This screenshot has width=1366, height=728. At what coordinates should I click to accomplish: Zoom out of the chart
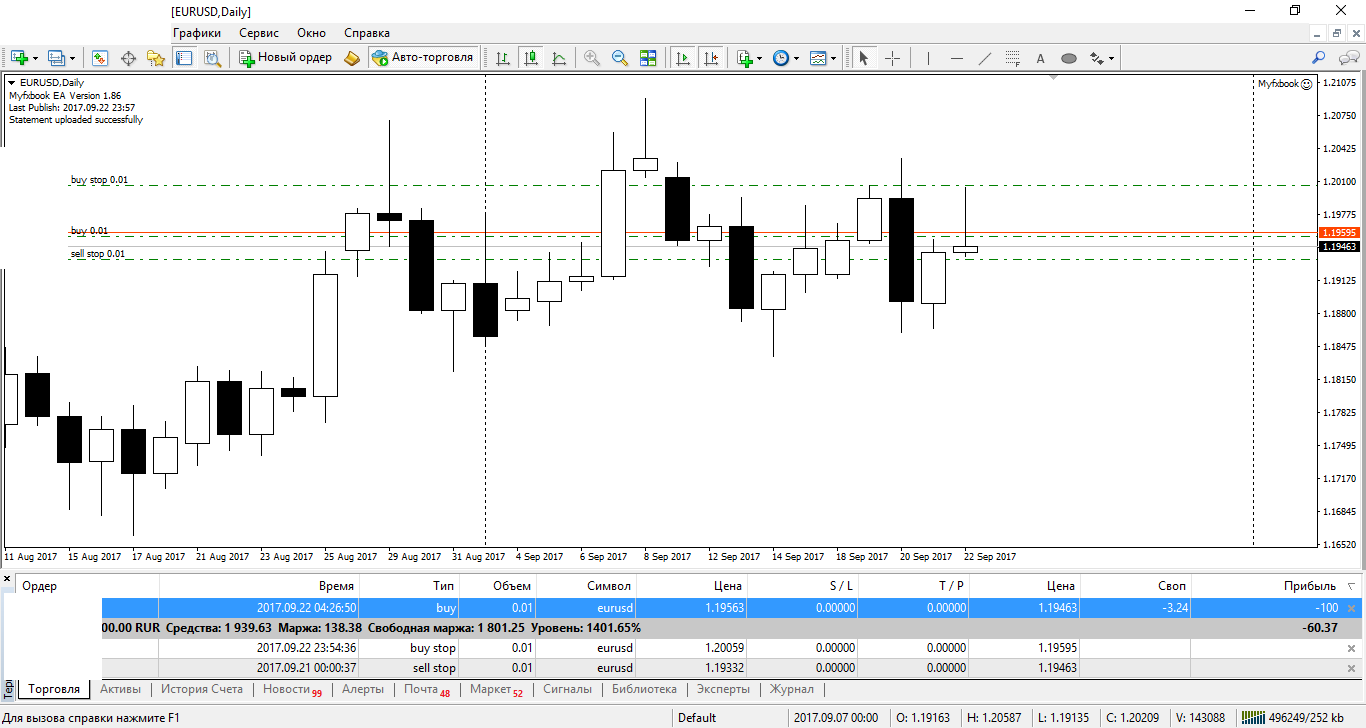coord(620,58)
